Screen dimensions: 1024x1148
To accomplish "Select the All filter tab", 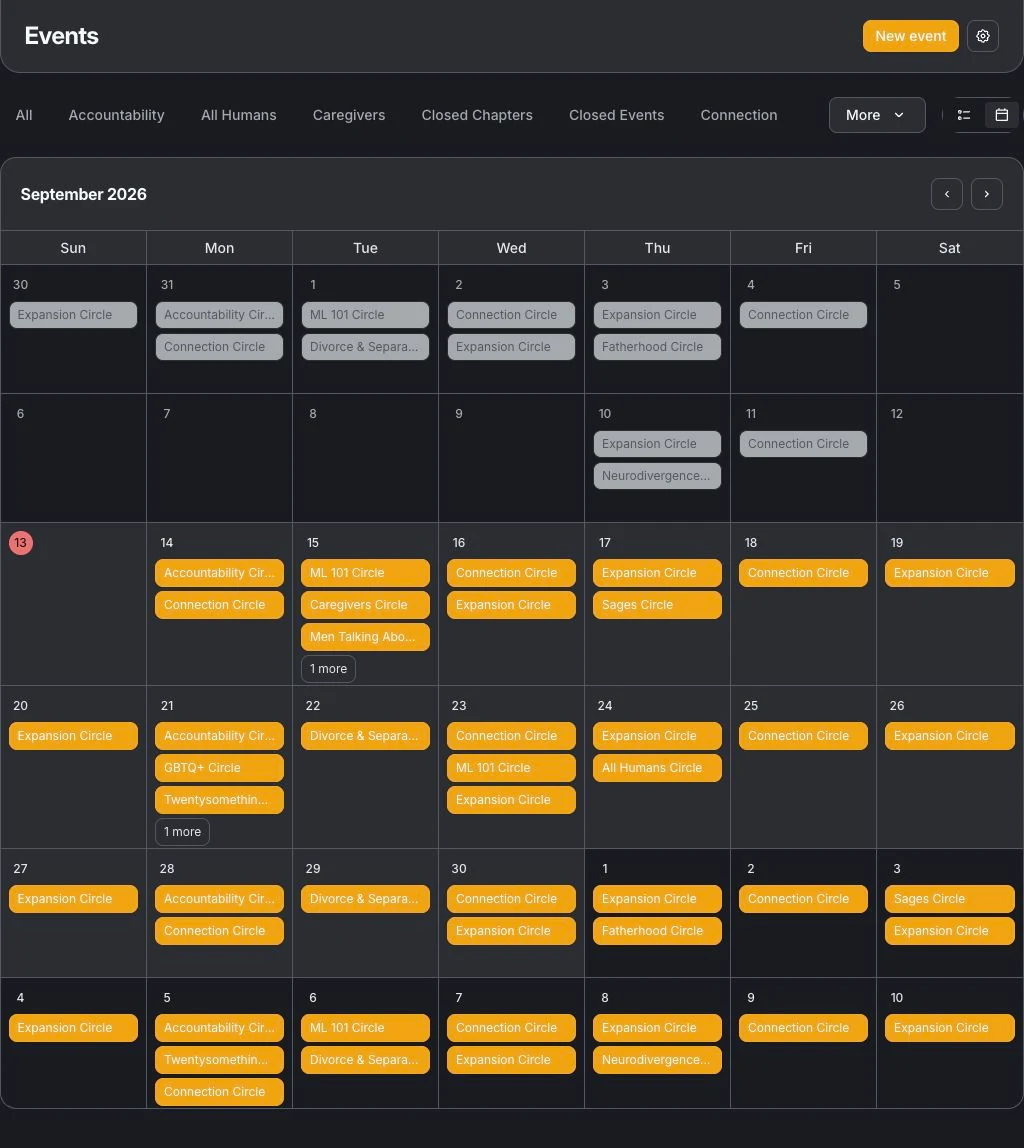I will 24,115.
